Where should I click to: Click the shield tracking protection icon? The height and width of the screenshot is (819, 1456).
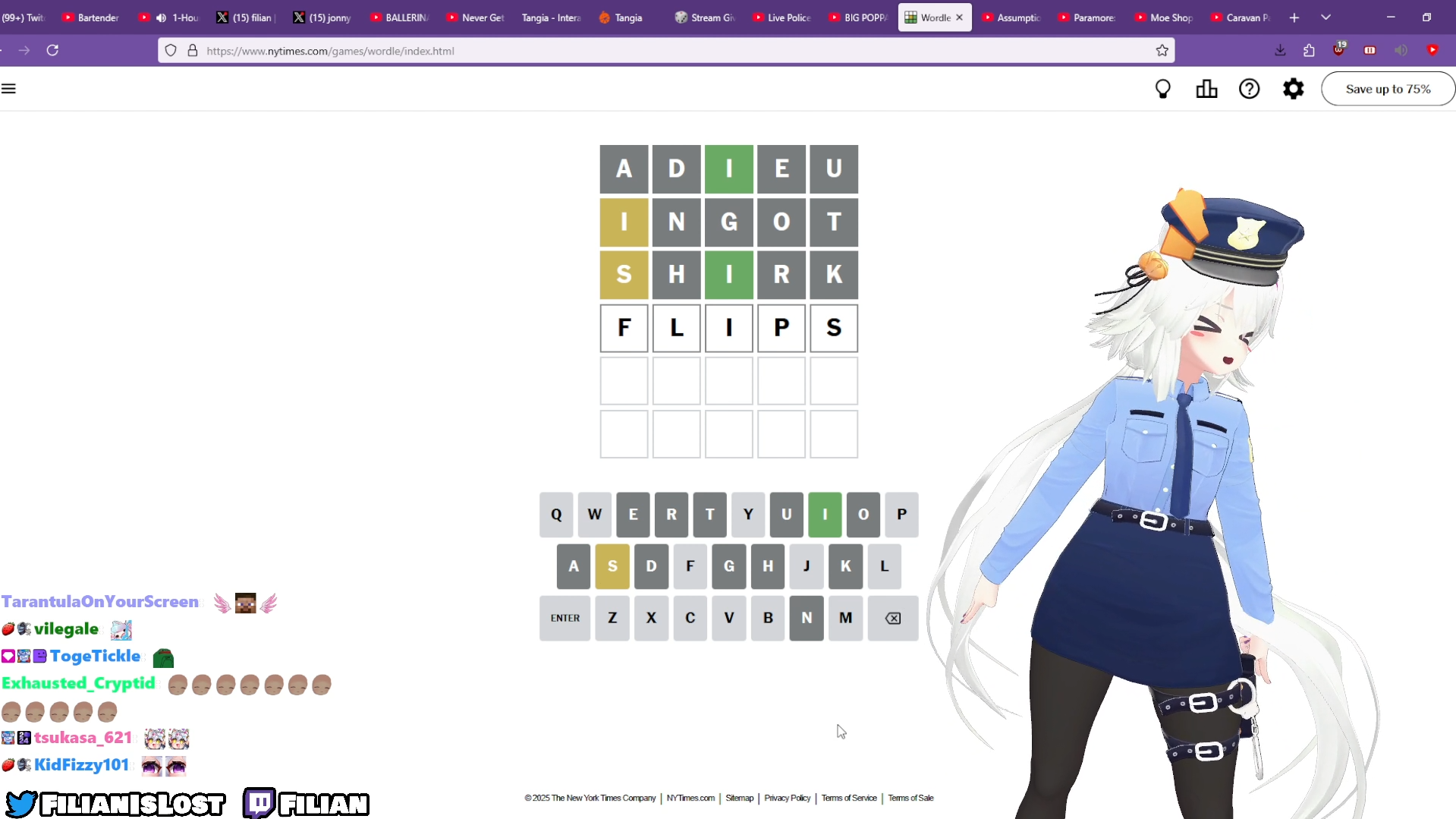171,50
